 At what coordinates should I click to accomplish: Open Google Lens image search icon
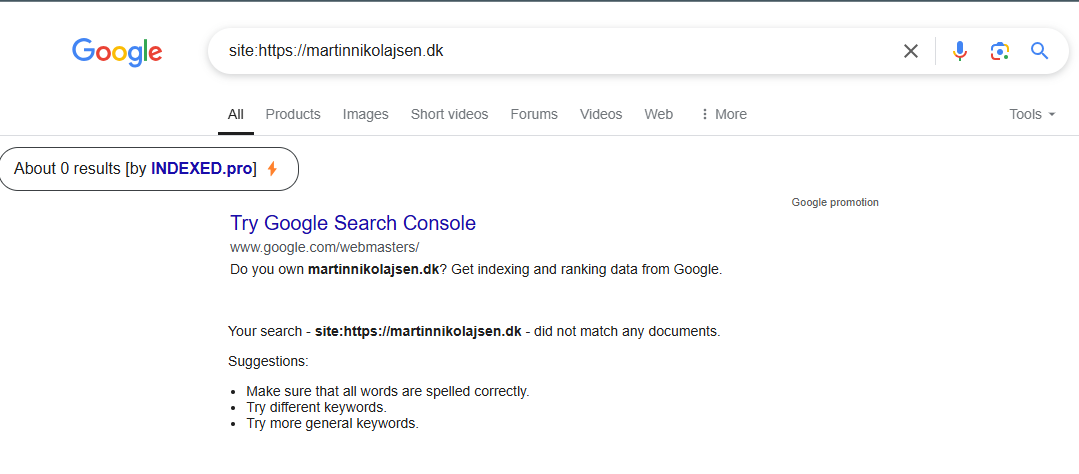pyautogui.click(x=999, y=51)
